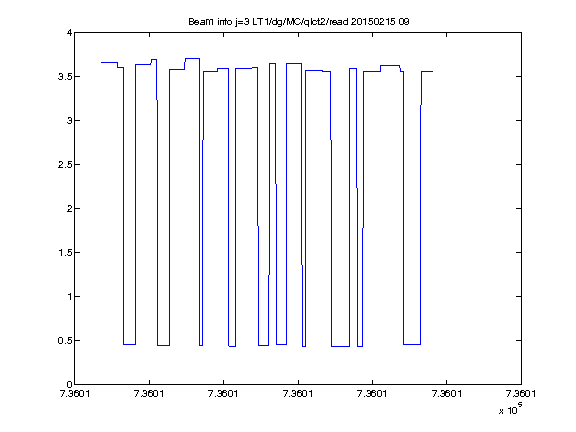The image size is (576, 432).
Task: Click the y-axis label 3
Action: 69,120
